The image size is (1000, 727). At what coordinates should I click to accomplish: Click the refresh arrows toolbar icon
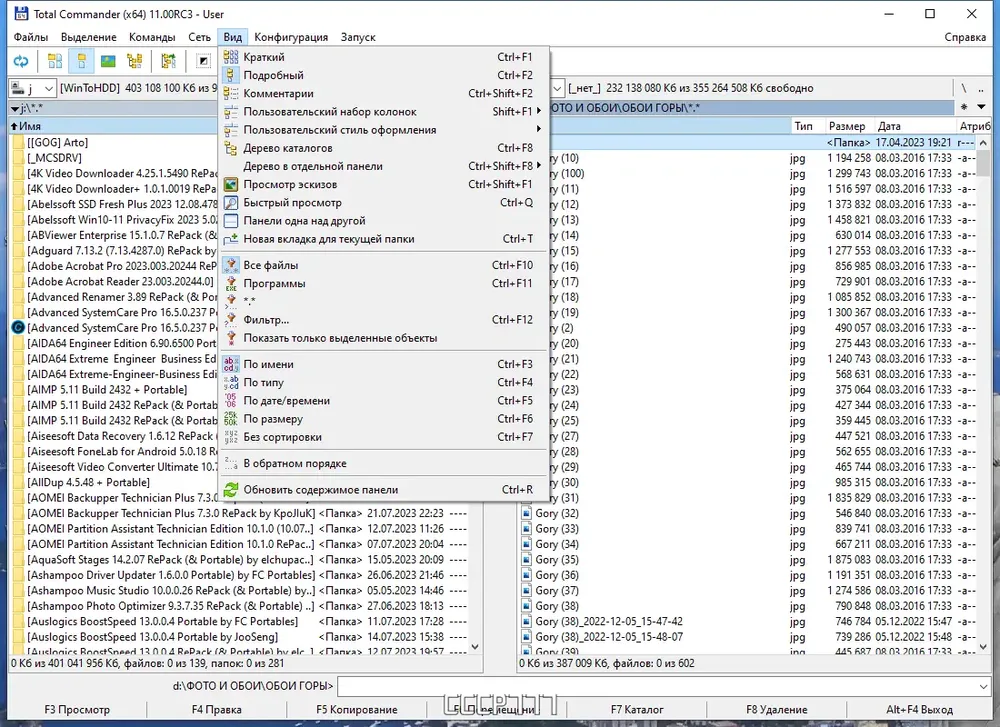click(x=21, y=61)
